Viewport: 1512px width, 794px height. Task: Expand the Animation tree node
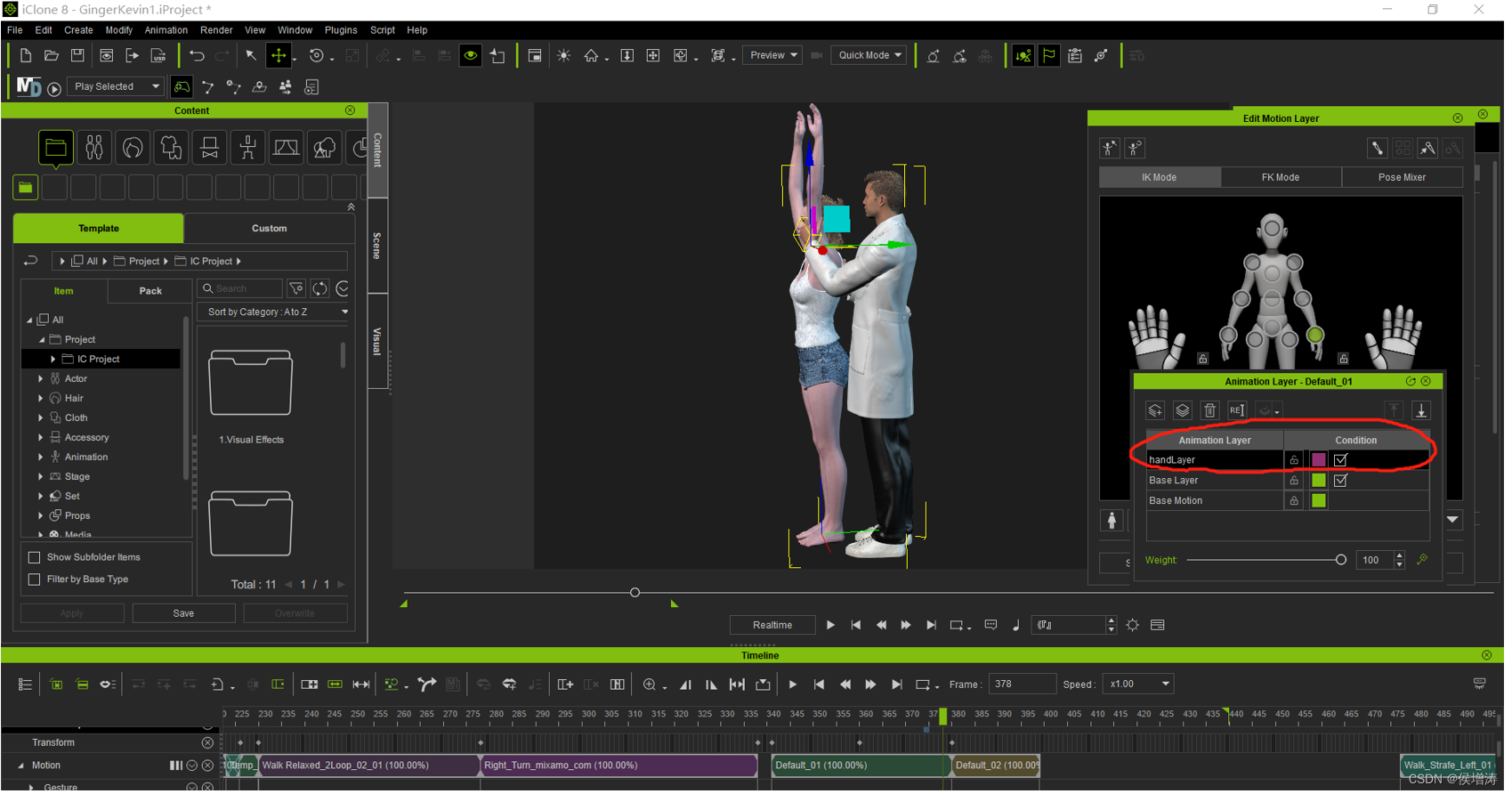coord(41,458)
